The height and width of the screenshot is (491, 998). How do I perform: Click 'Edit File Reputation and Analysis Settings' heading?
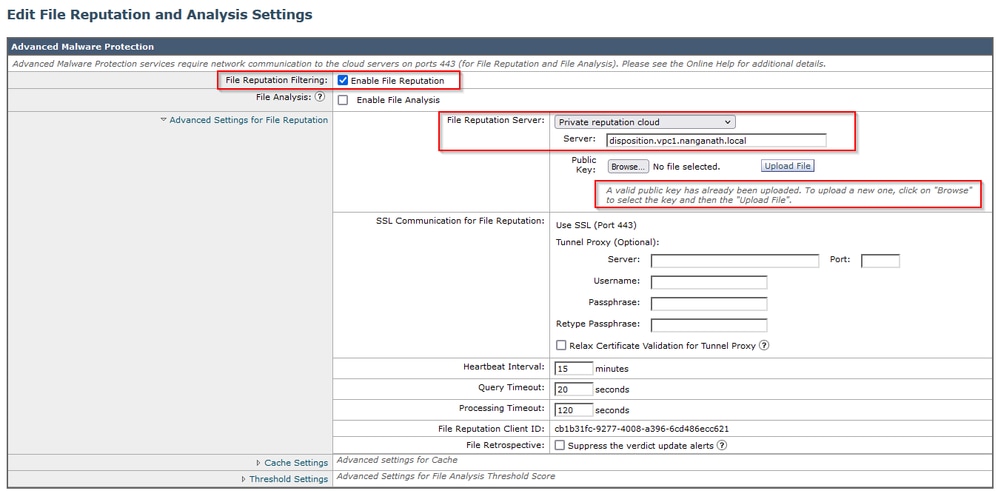160,14
